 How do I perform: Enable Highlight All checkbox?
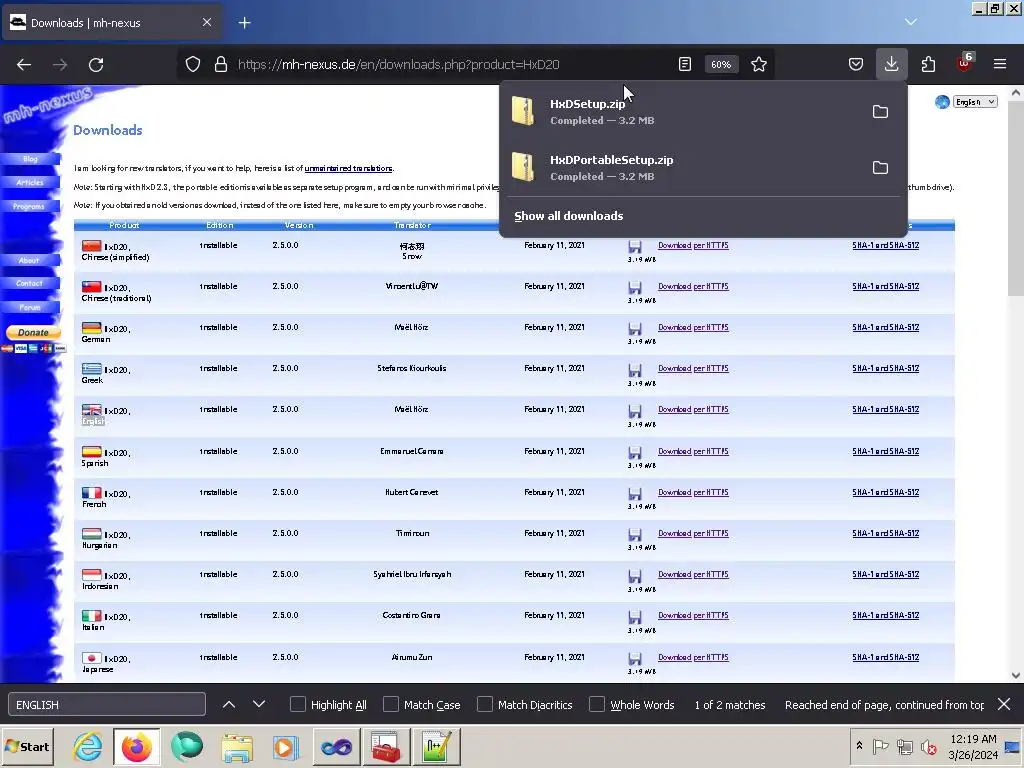click(x=298, y=704)
